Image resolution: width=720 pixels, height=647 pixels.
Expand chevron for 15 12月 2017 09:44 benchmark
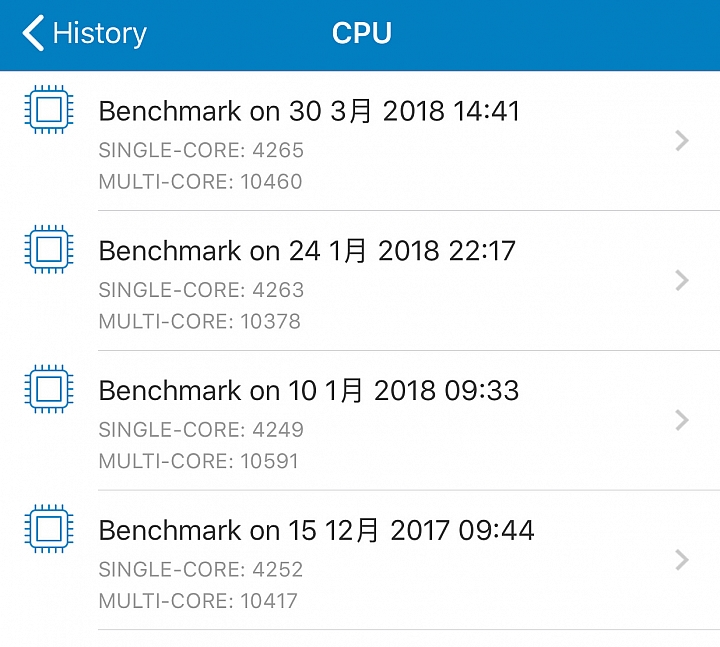coord(682,560)
